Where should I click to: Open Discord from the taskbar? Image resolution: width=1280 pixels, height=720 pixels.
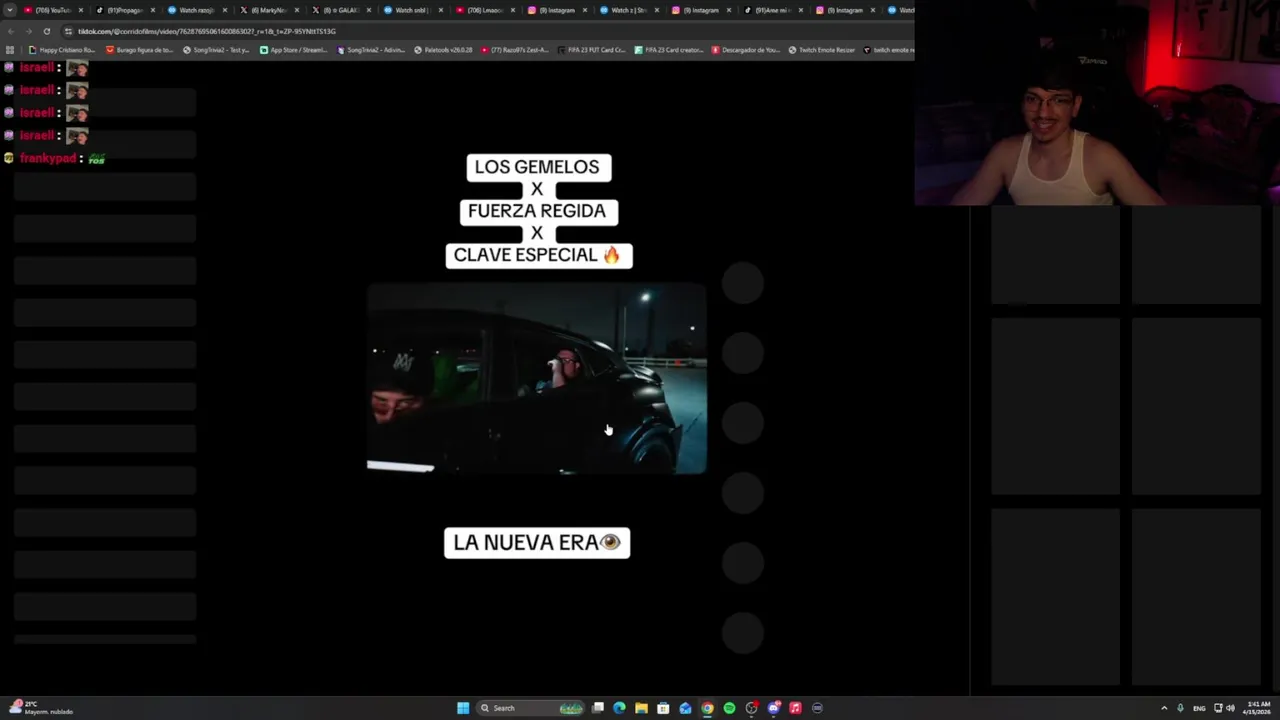(773, 708)
